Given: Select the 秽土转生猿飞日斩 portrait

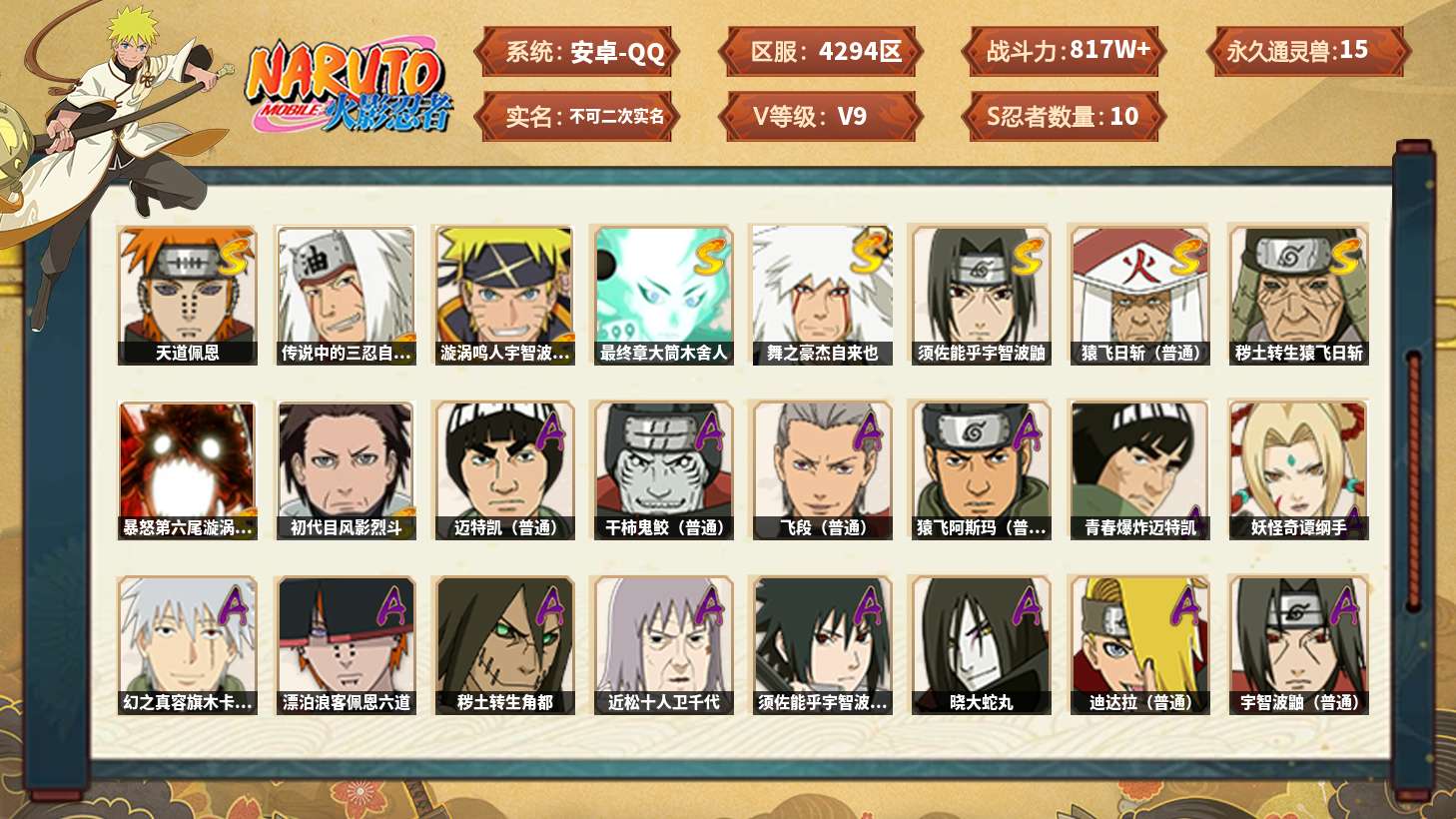Looking at the screenshot, I should click(x=1298, y=295).
